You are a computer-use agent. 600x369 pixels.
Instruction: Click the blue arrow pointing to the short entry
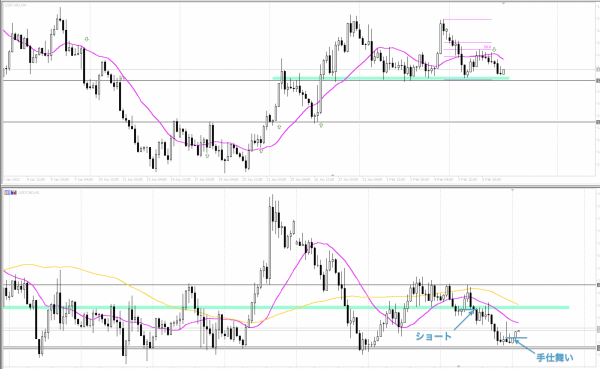point(464,320)
